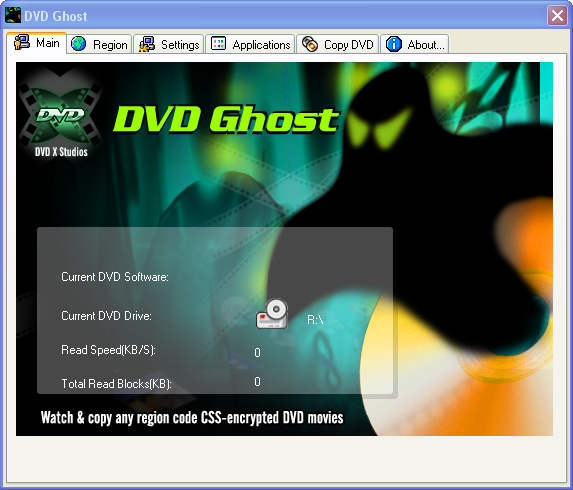Click the R:\ drive letter label
Screen dimensions: 573x490
point(315,320)
